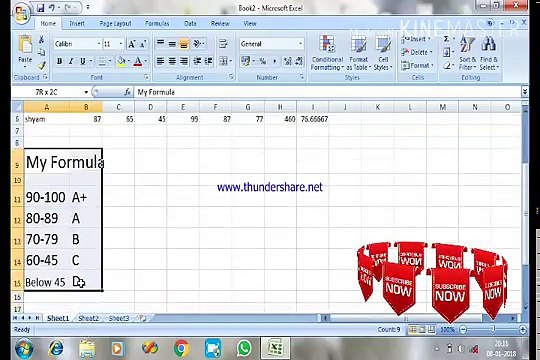Apply Comma Style
Screen dimensions: 540x360
[x=274, y=61]
